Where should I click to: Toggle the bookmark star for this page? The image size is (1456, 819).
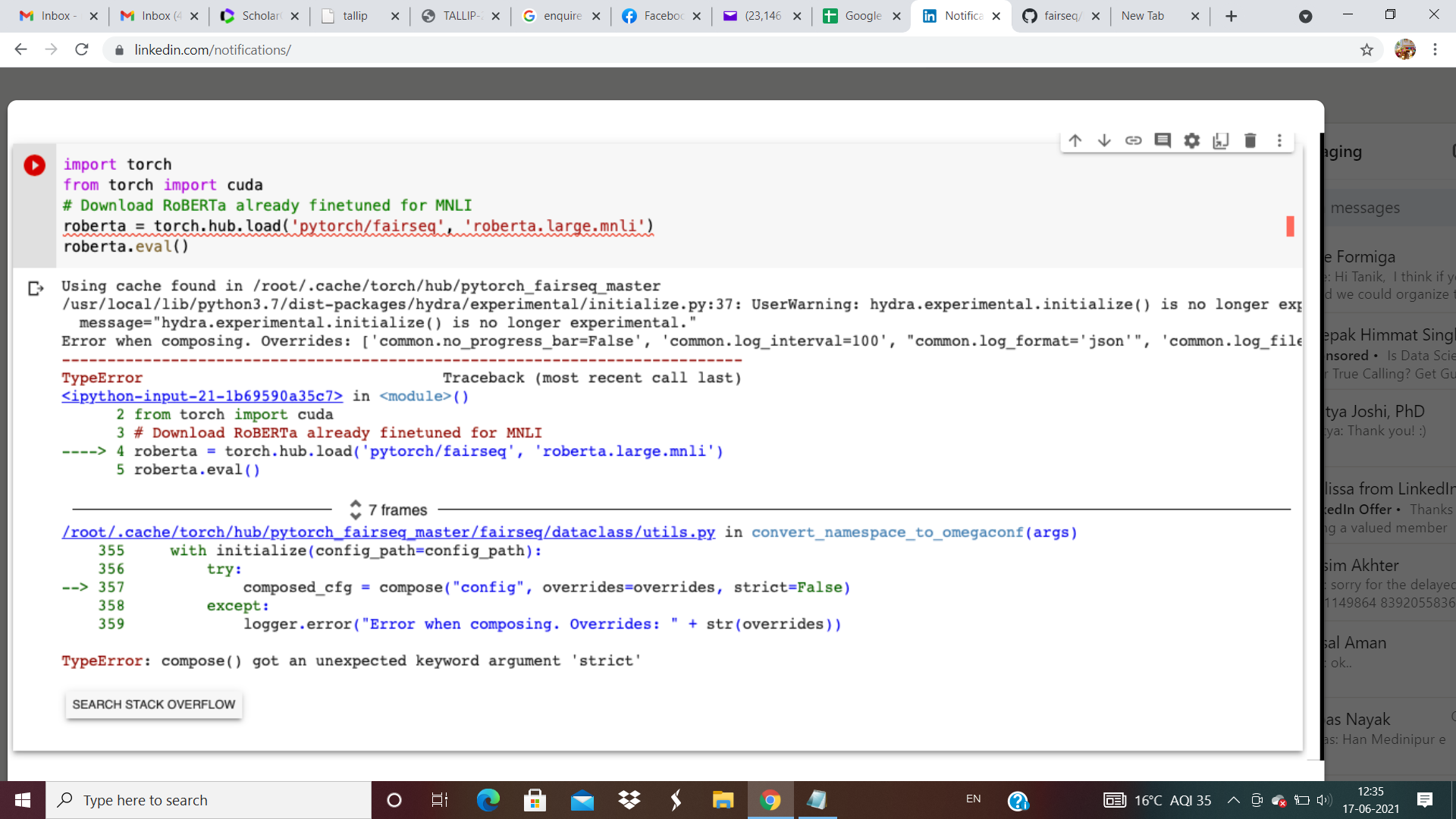tap(1367, 49)
